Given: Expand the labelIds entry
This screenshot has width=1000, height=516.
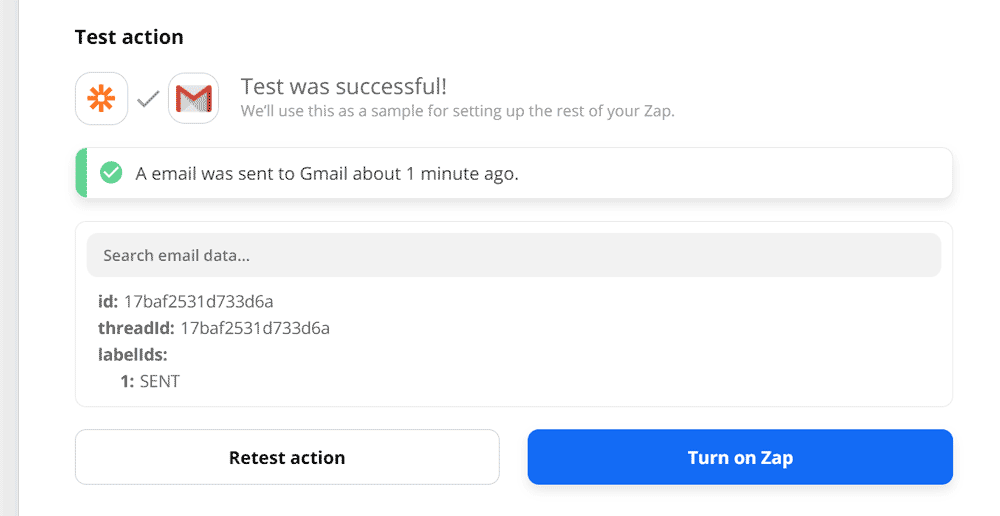Looking at the screenshot, I should click(x=132, y=354).
